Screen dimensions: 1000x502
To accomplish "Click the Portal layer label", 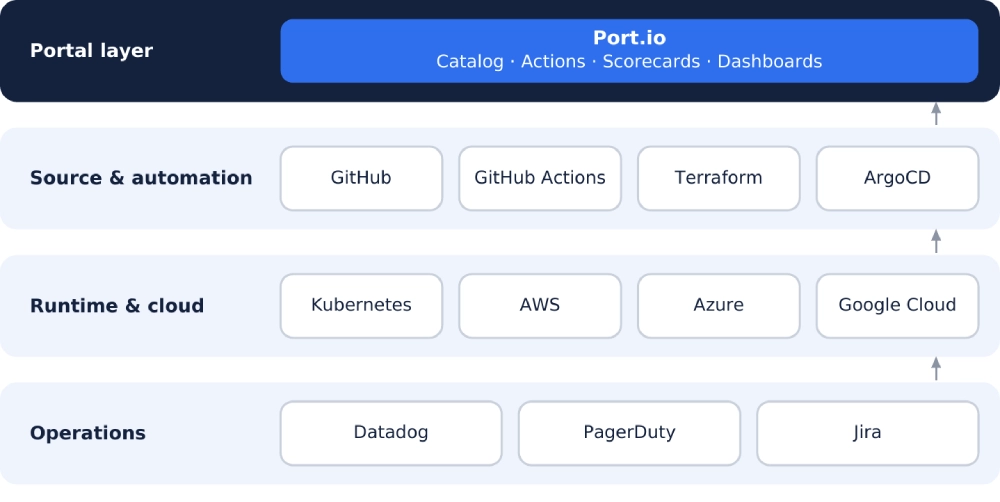I will click(91, 51).
